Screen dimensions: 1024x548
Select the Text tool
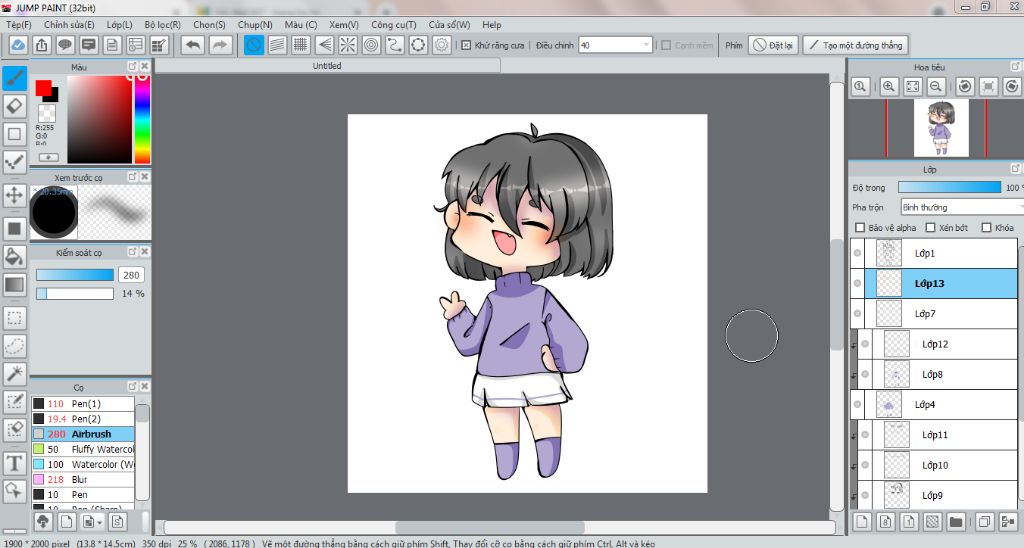pos(14,463)
